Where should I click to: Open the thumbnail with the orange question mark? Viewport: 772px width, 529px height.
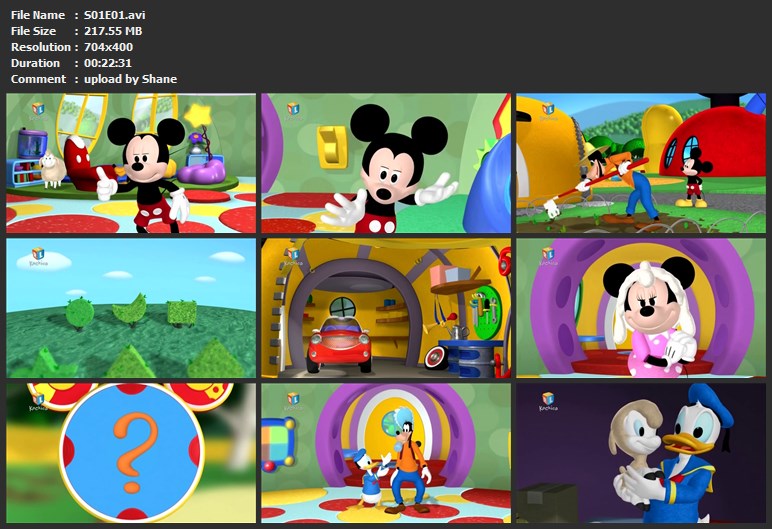(x=131, y=453)
